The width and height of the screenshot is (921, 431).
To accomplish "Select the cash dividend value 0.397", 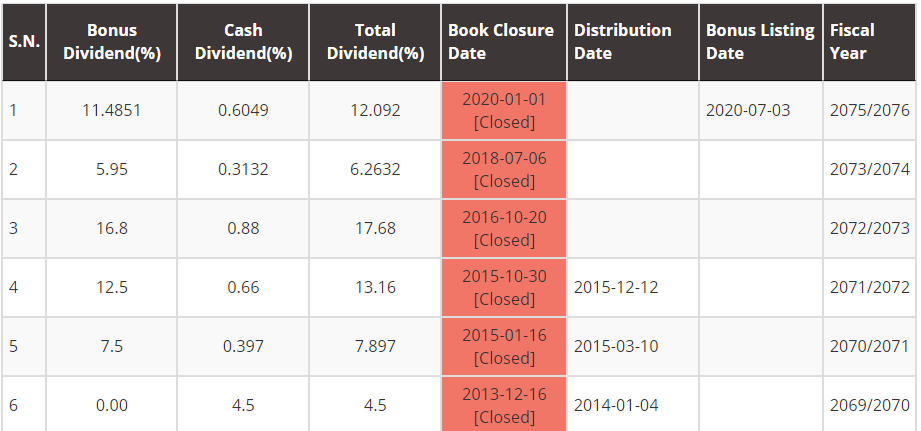I will (x=243, y=346).
